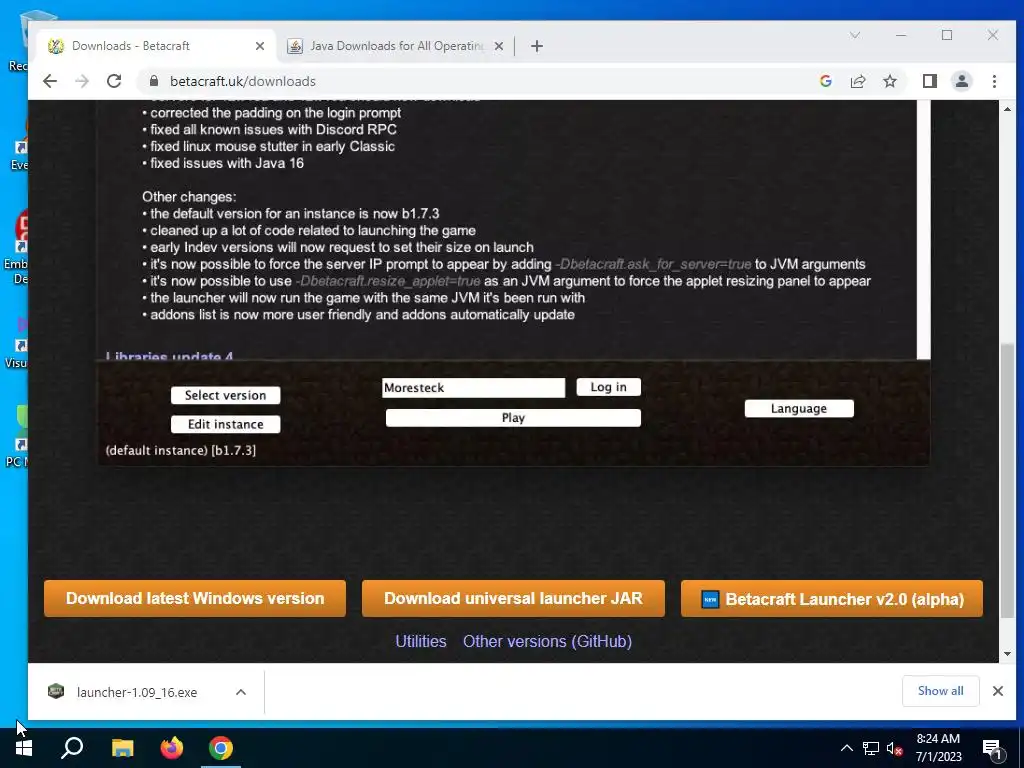Click Select version in launcher image
This screenshot has width=1024, height=768.
[x=225, y=395]
